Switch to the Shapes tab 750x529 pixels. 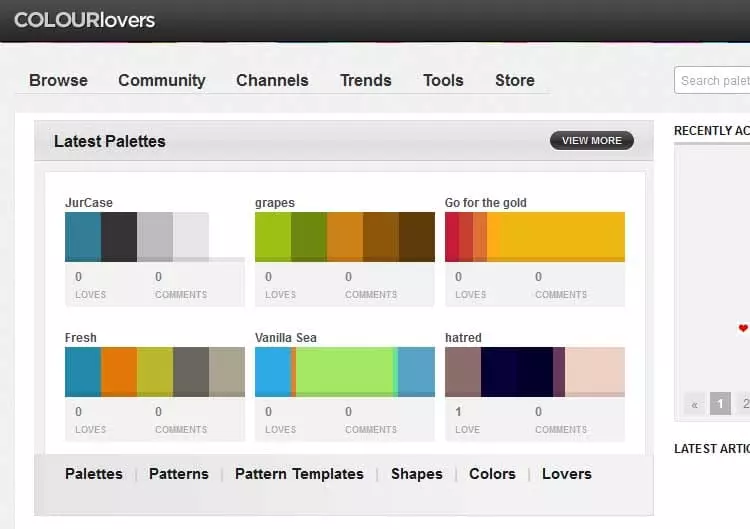(416, 474)
